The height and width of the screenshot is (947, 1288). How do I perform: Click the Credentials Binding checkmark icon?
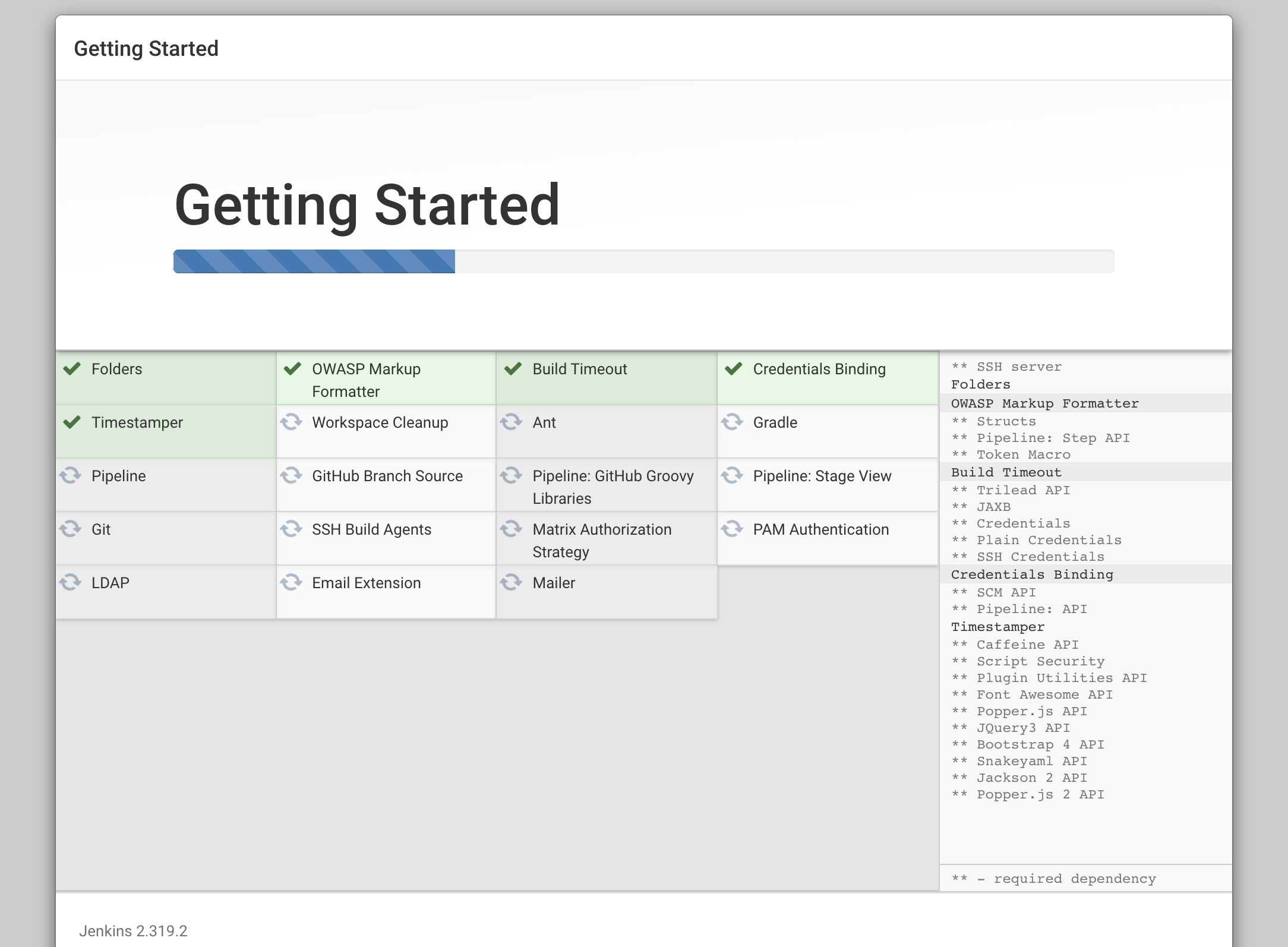(734, 369)
